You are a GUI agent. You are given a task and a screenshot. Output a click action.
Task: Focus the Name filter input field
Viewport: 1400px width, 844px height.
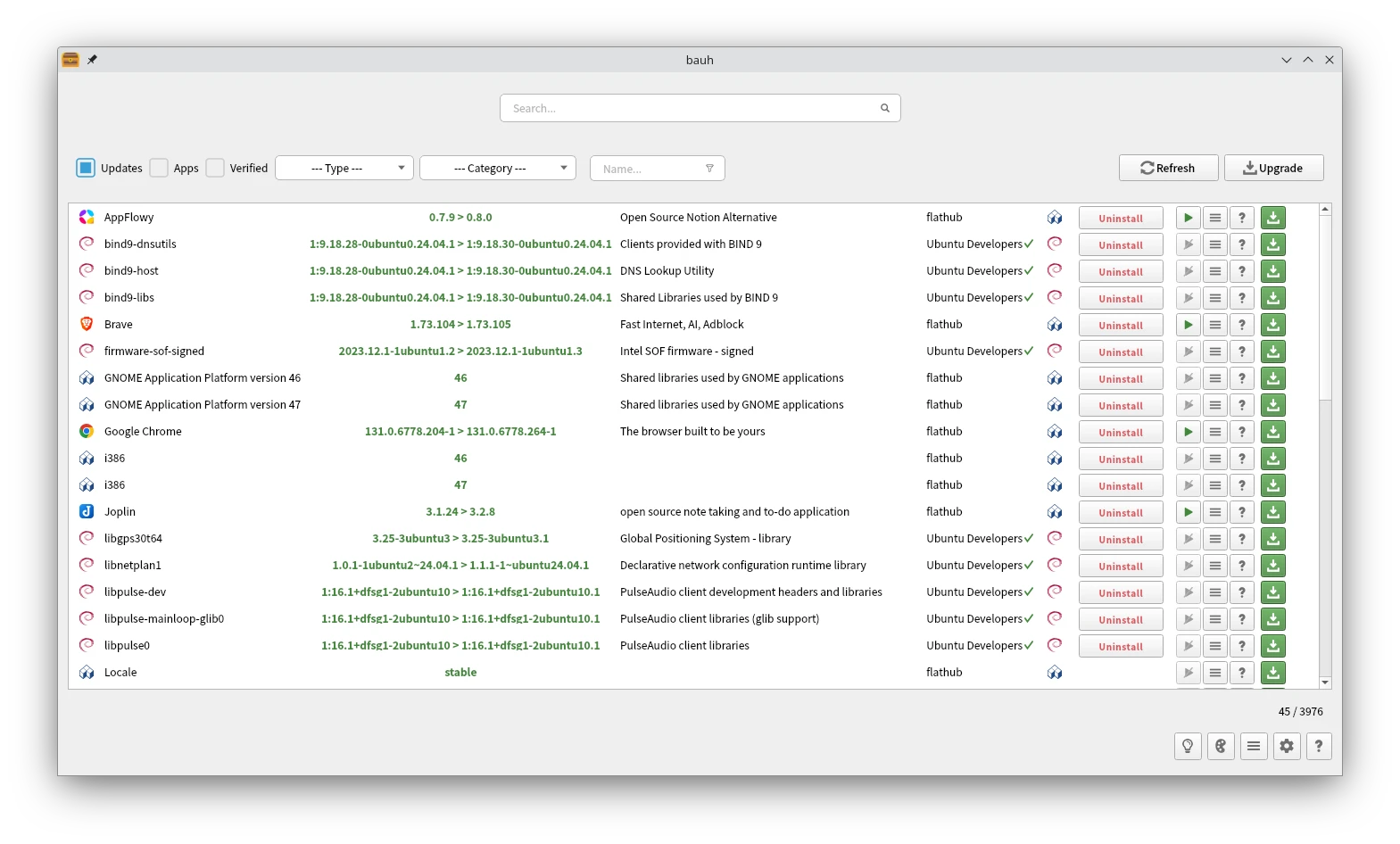tap(651, 169)
